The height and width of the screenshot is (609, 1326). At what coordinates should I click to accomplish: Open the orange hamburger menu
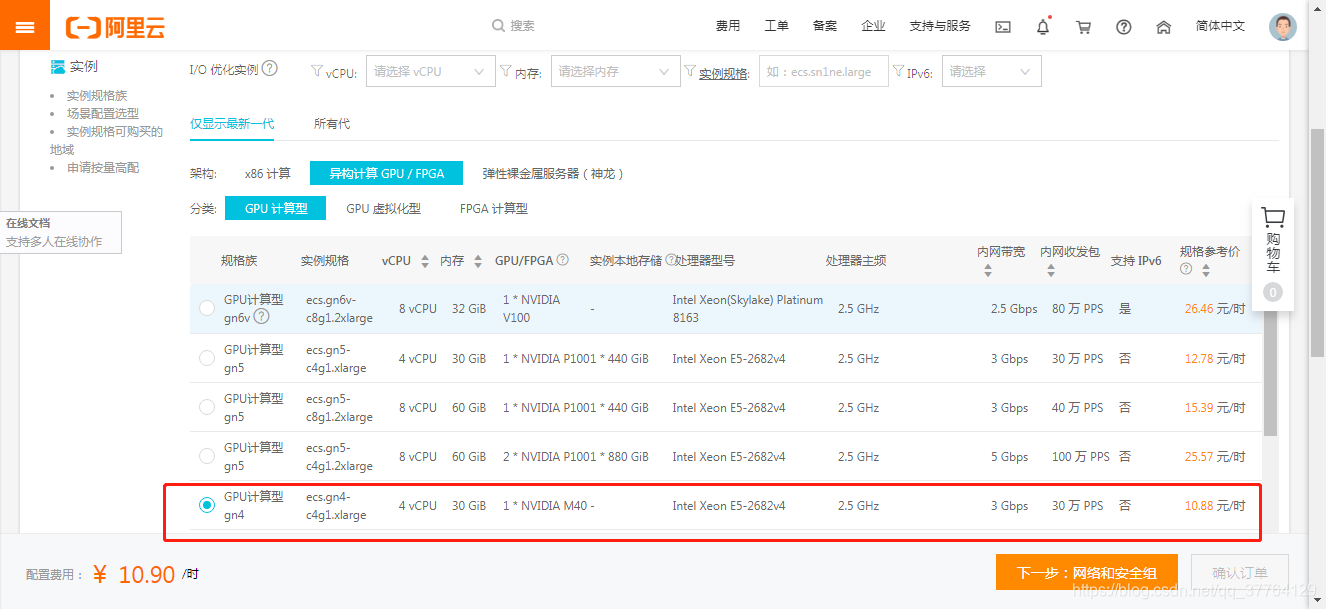25,27
